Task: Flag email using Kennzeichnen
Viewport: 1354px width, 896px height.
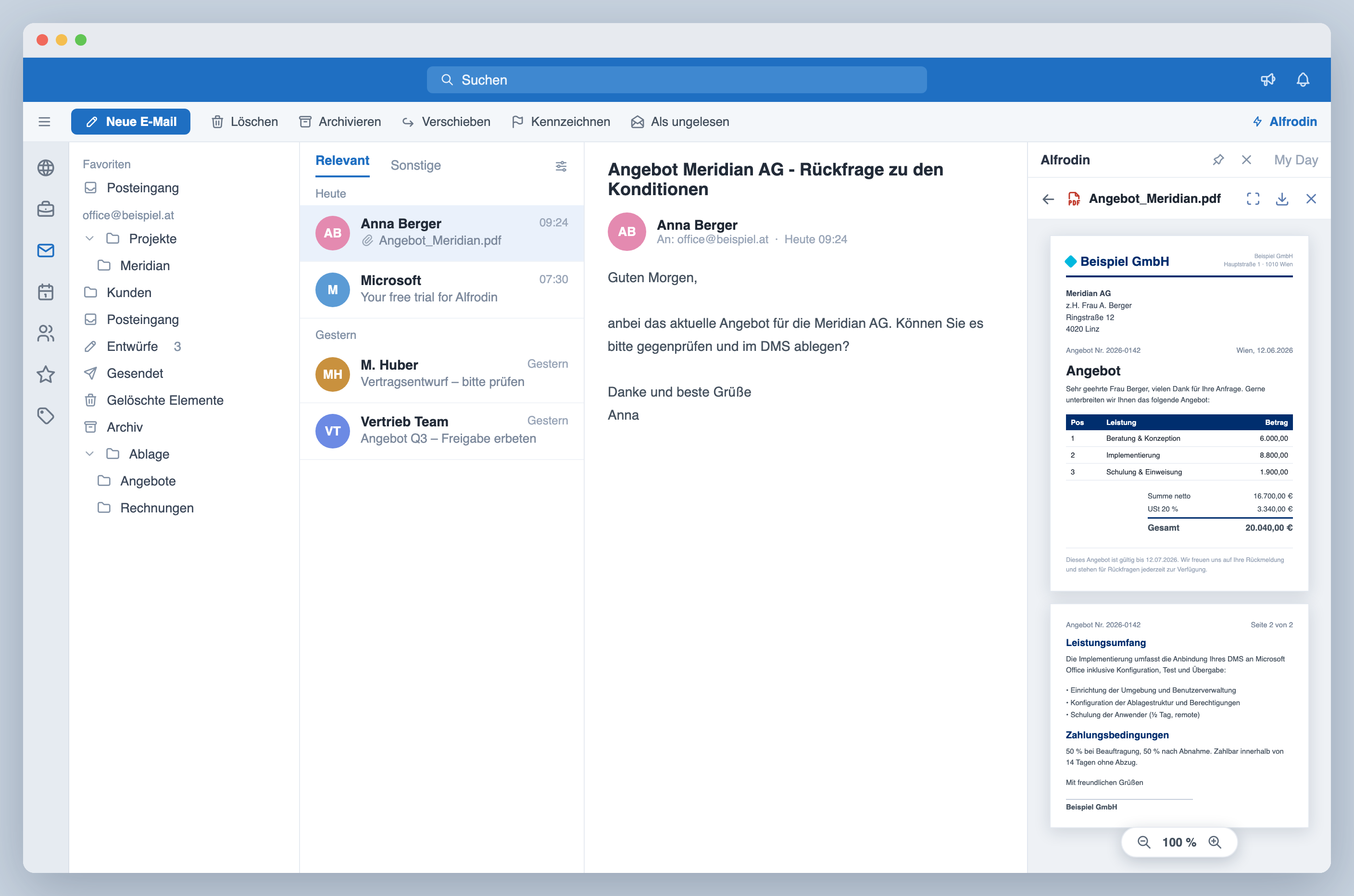Action: point(561,122)
